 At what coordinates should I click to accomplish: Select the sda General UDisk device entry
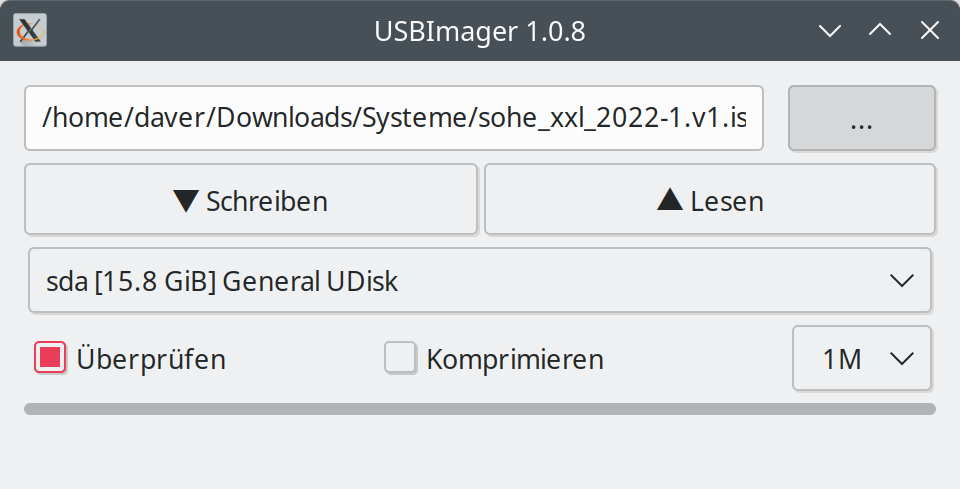223,281
